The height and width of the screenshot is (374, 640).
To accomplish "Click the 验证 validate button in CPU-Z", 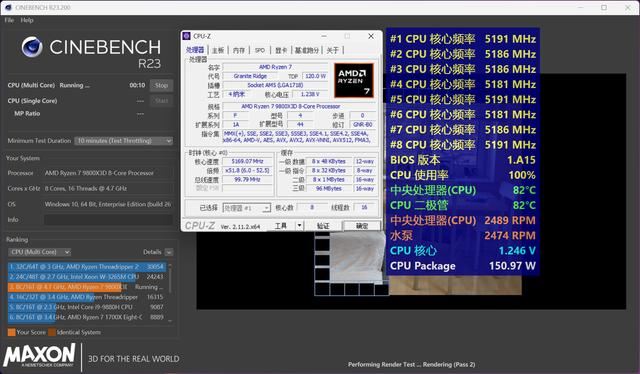I will [x=323, y=226].
